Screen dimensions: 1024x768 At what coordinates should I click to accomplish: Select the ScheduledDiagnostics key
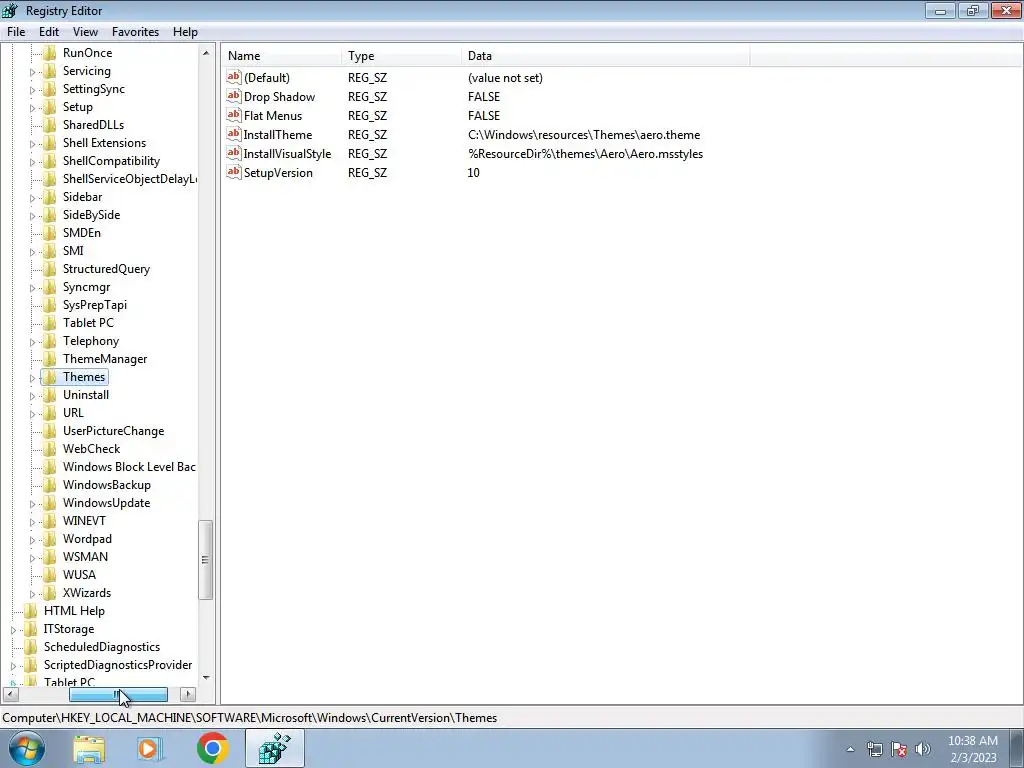[x=101, y=647]
